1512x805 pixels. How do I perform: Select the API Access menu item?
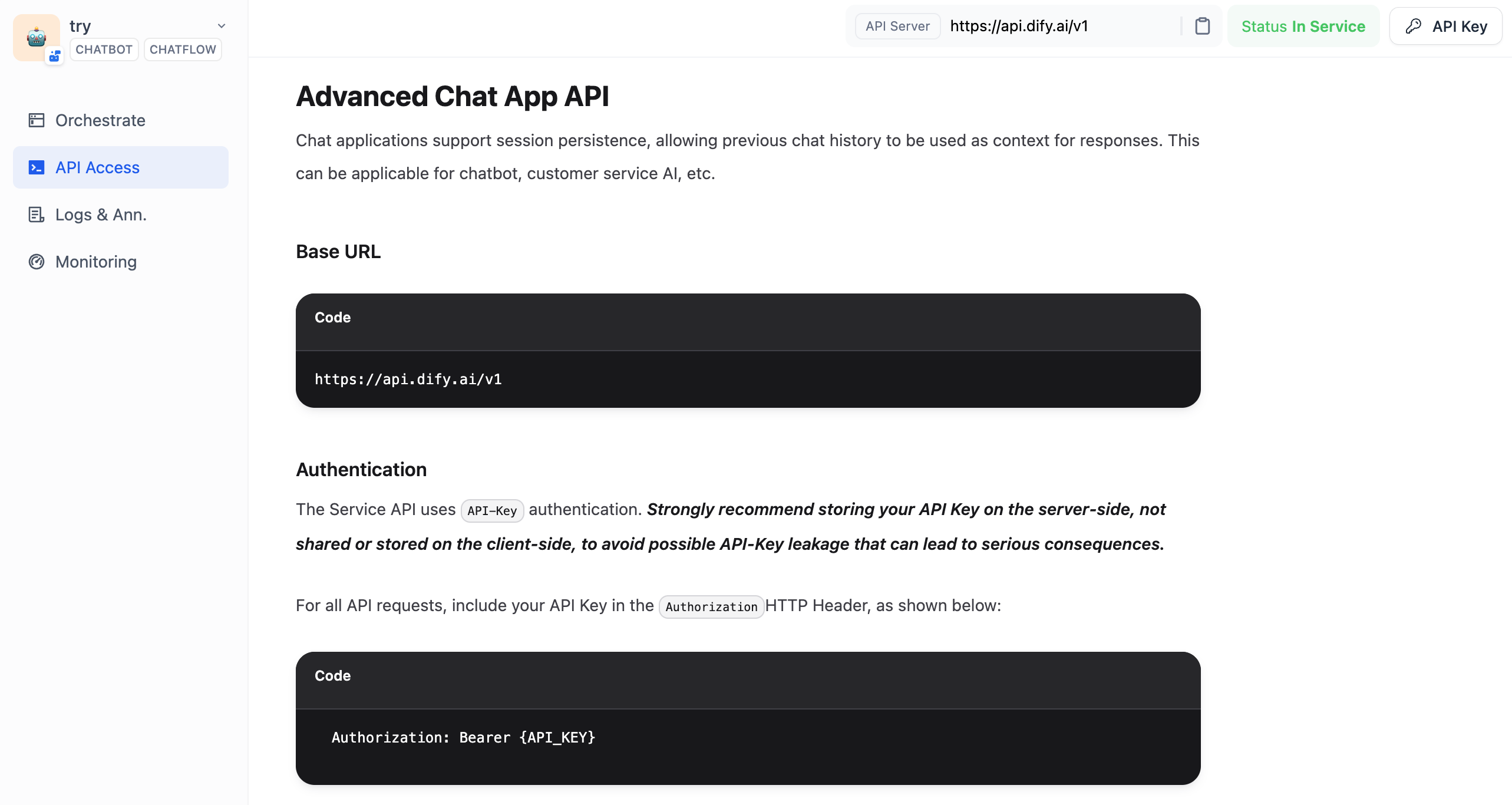(x=121, y=167)
